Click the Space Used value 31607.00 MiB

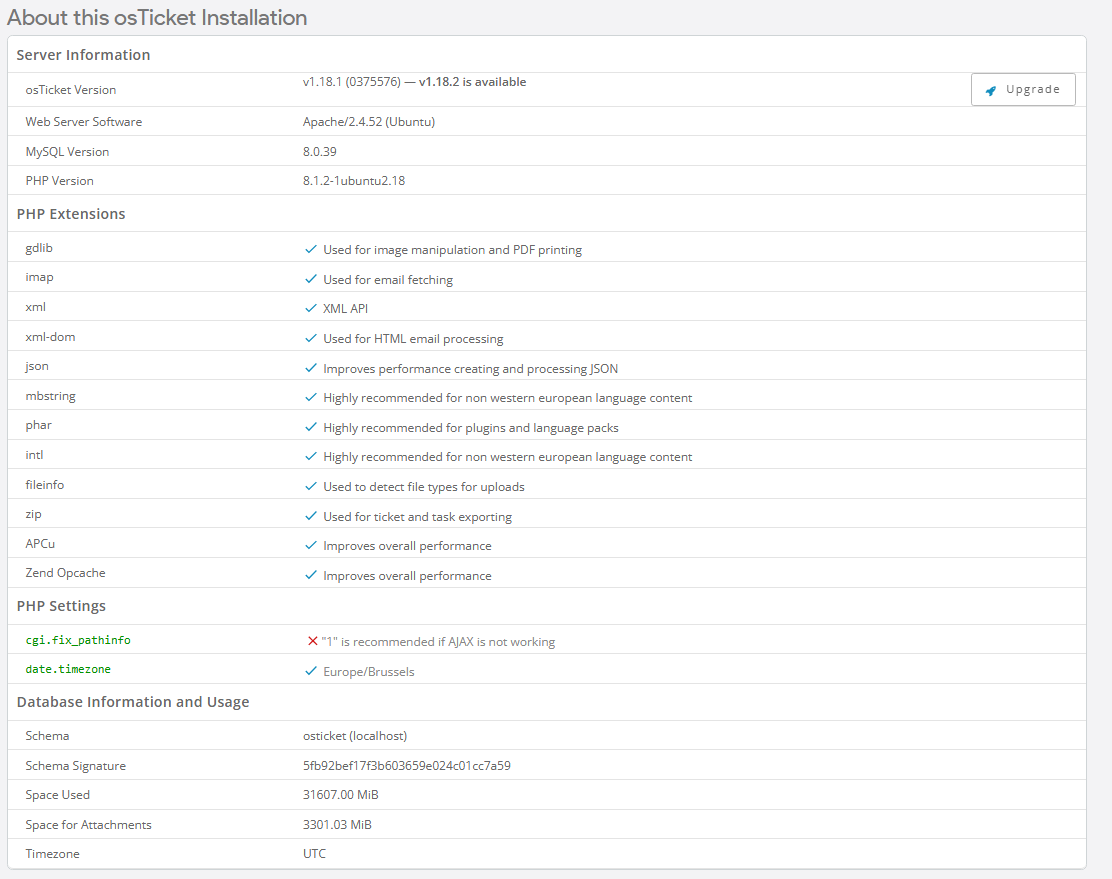click(x=341, y=795)
